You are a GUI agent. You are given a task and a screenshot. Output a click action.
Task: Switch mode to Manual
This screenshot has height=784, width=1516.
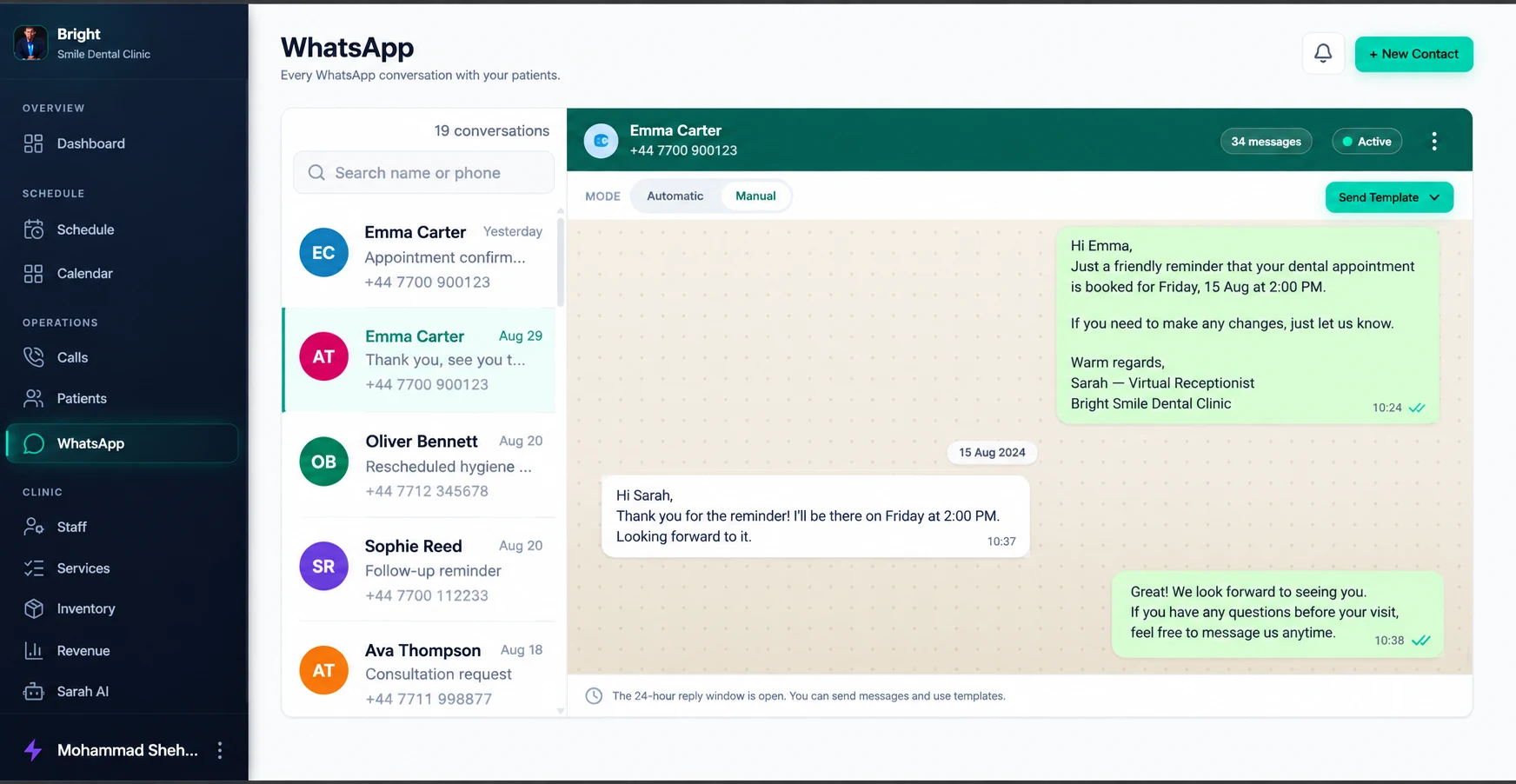755,196
